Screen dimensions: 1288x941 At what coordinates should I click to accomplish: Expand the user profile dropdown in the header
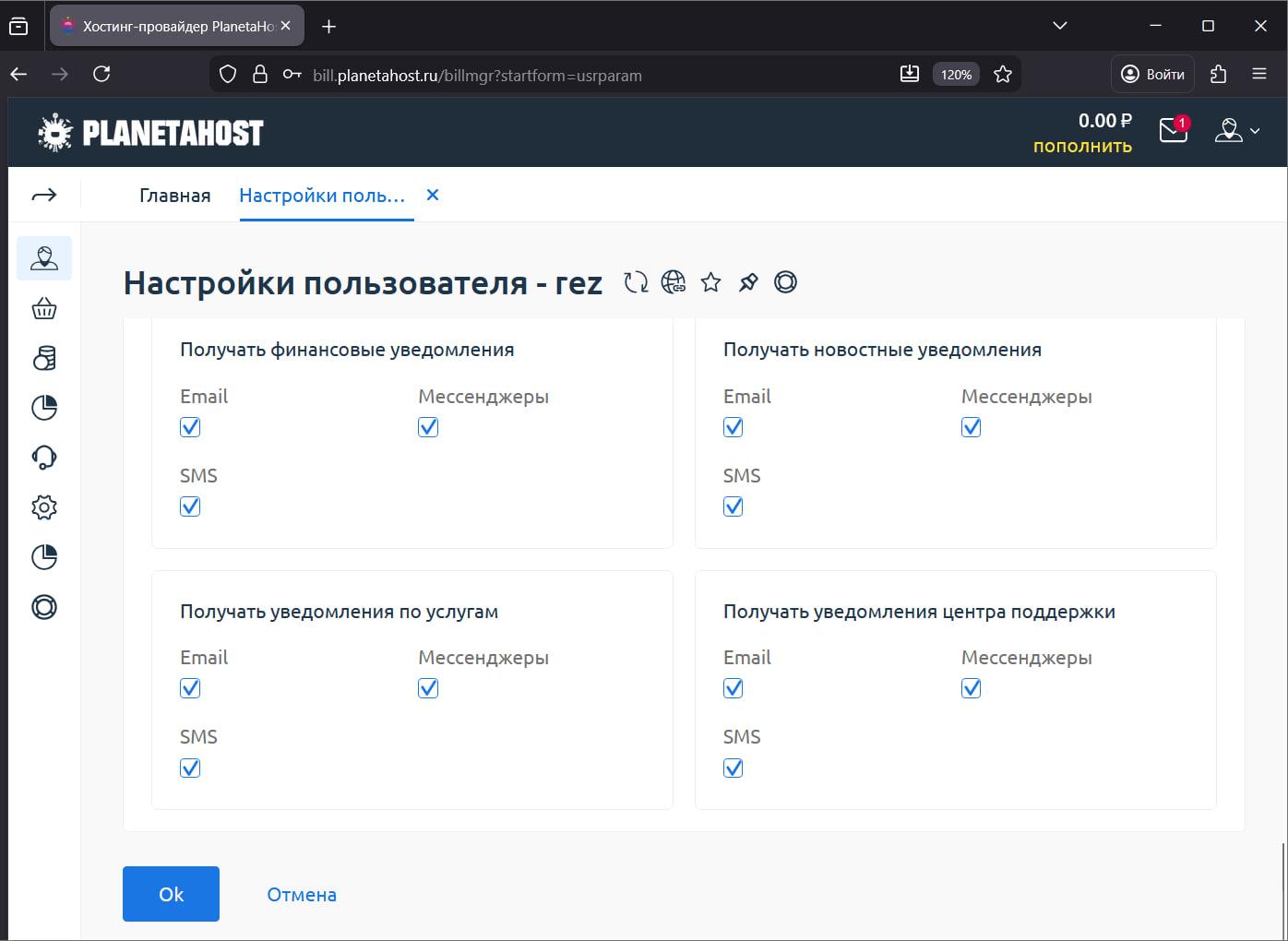point(1237,131)
